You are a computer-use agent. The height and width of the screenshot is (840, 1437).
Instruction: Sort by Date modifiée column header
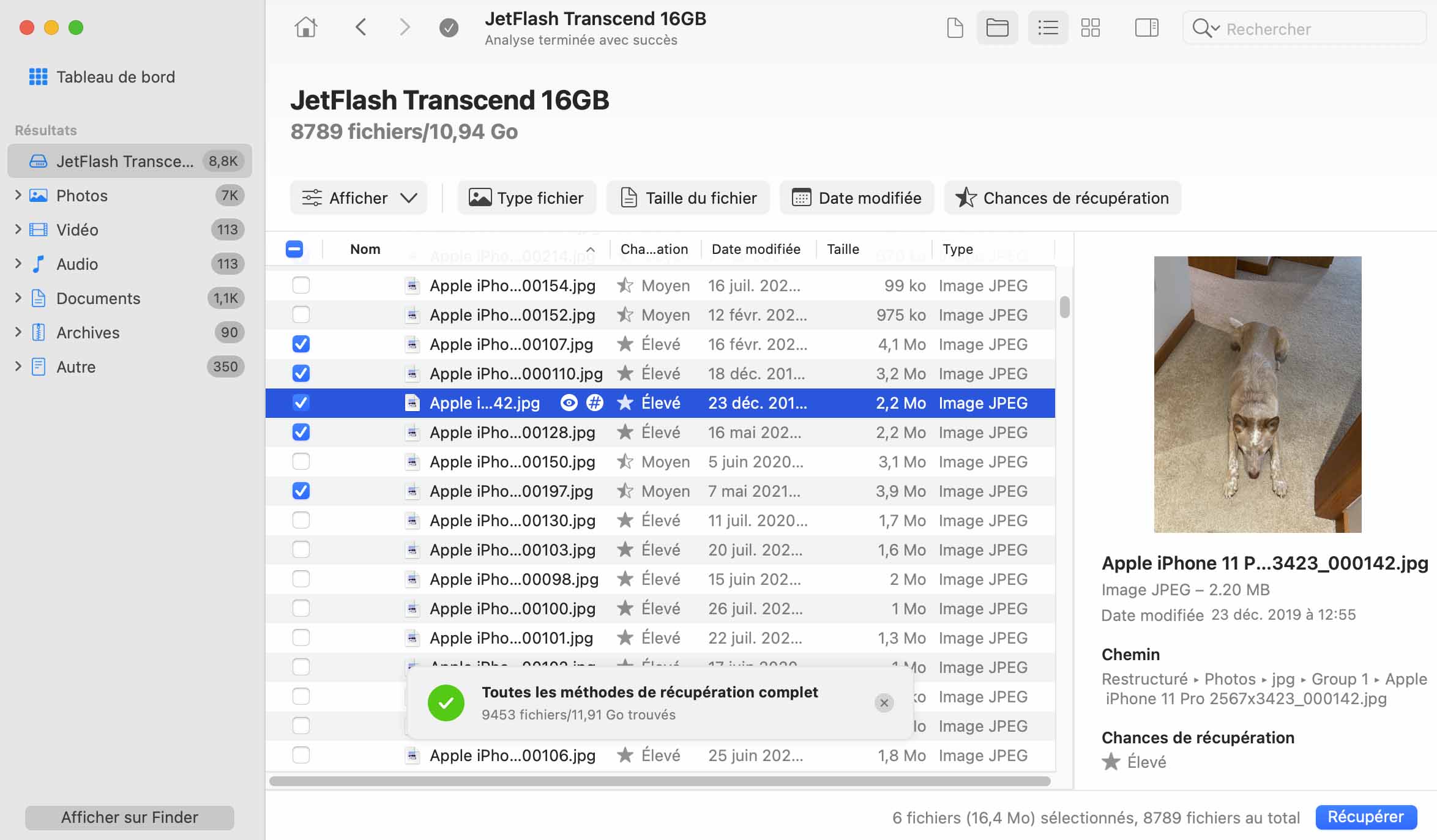[756, 249]
